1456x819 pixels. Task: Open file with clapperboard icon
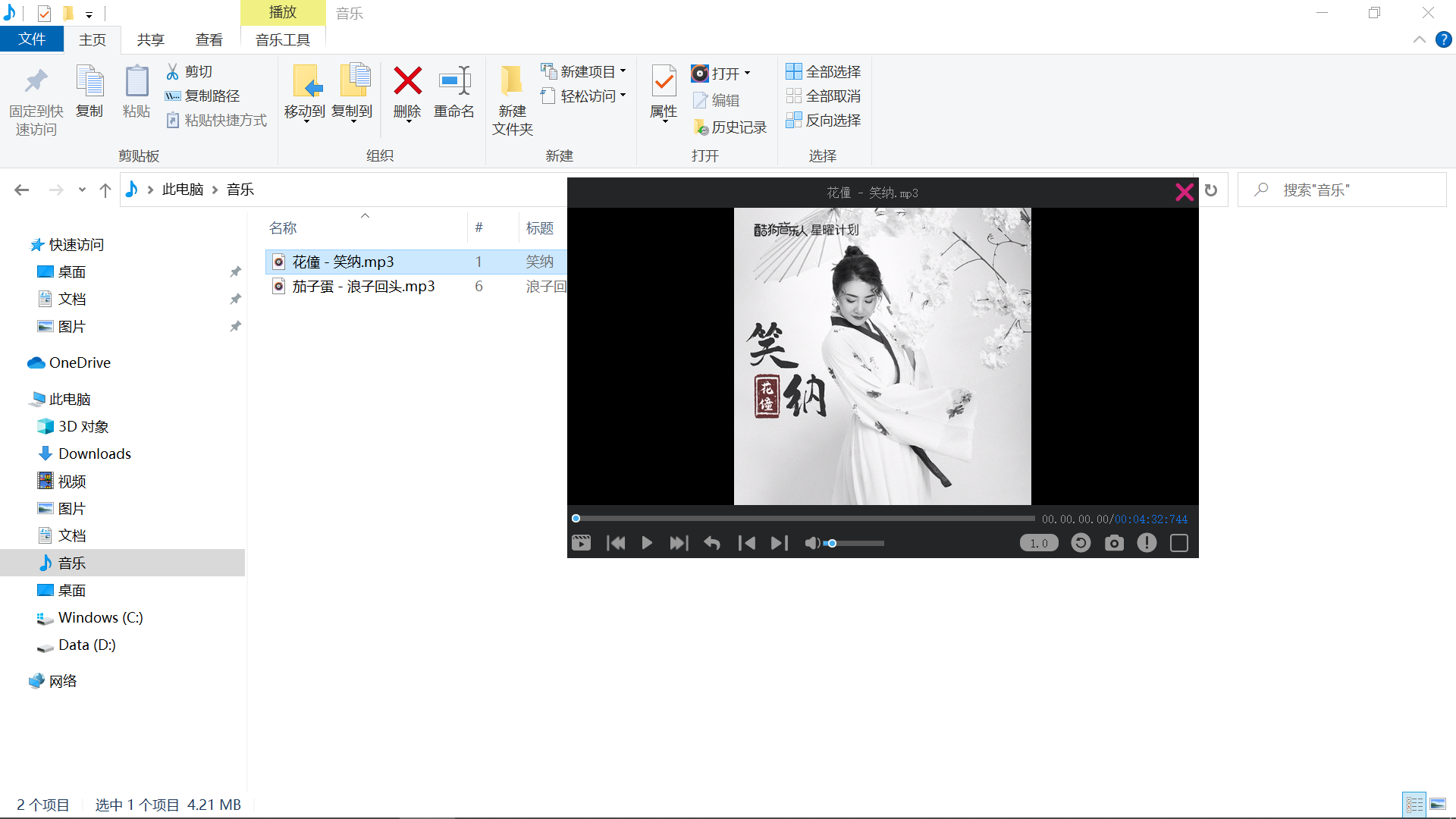click(x=581, y=543)
